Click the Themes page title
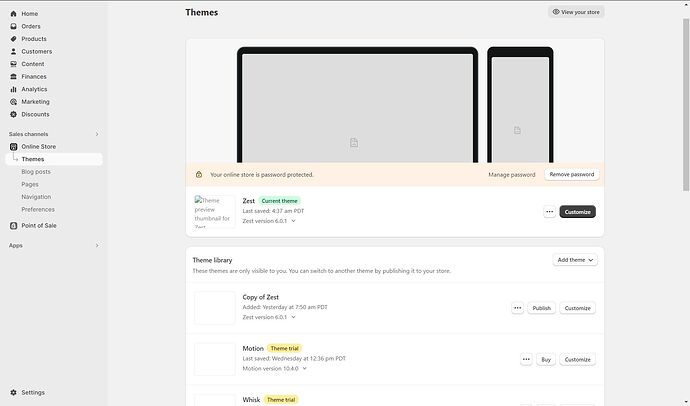The height and width of the screenshot is (406, 690). [x=202, y=12]
